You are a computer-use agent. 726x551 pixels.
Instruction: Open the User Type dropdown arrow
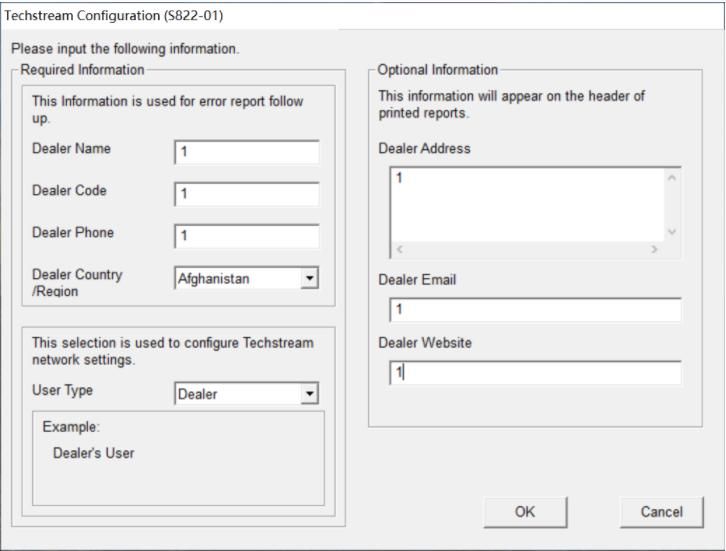[309, 394]
